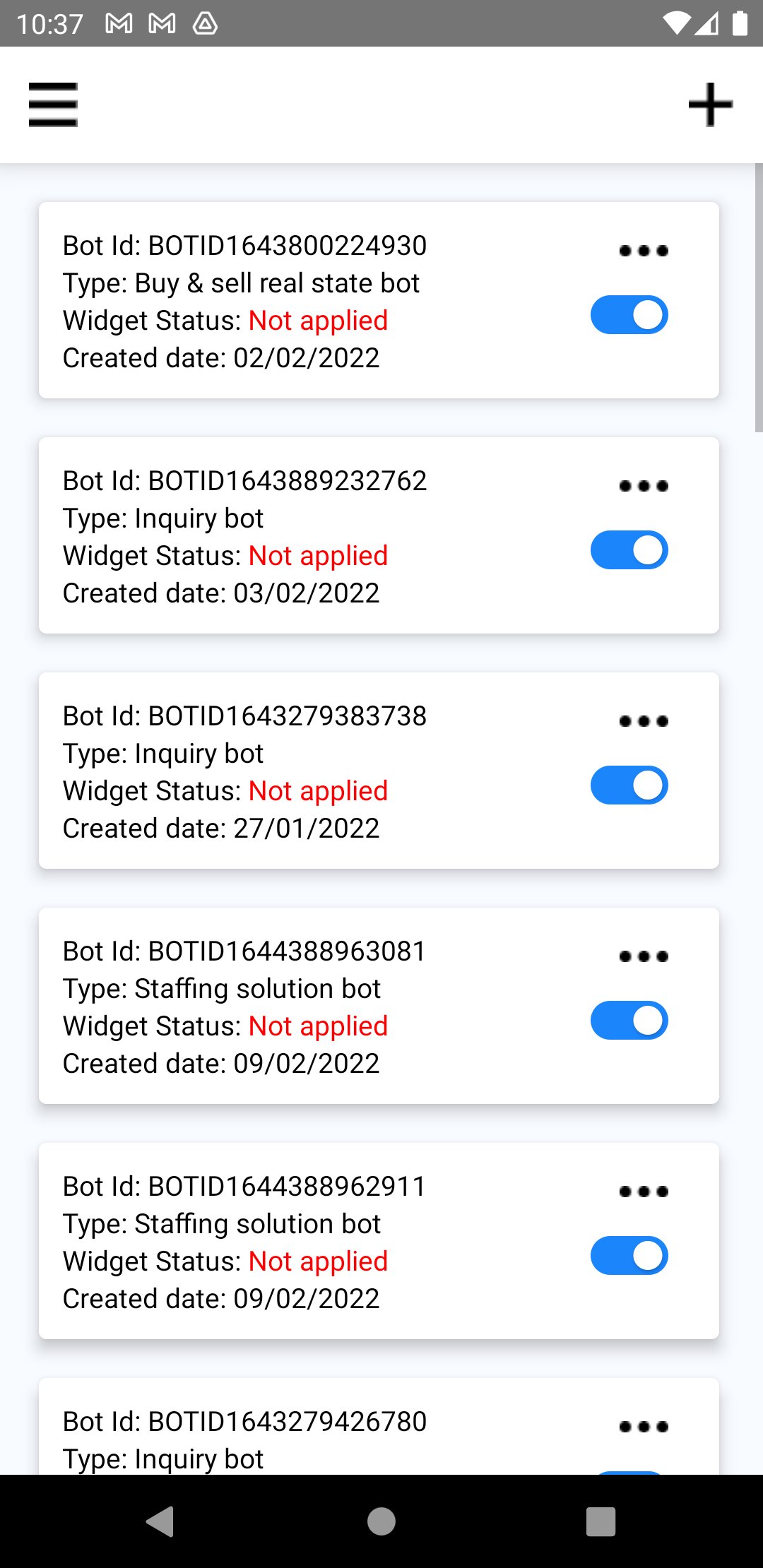Viewport: 763px width, 1568px height.
Task: Open three-dot menu for BOTID1643889232762
Action: click(x=643, y=486)
